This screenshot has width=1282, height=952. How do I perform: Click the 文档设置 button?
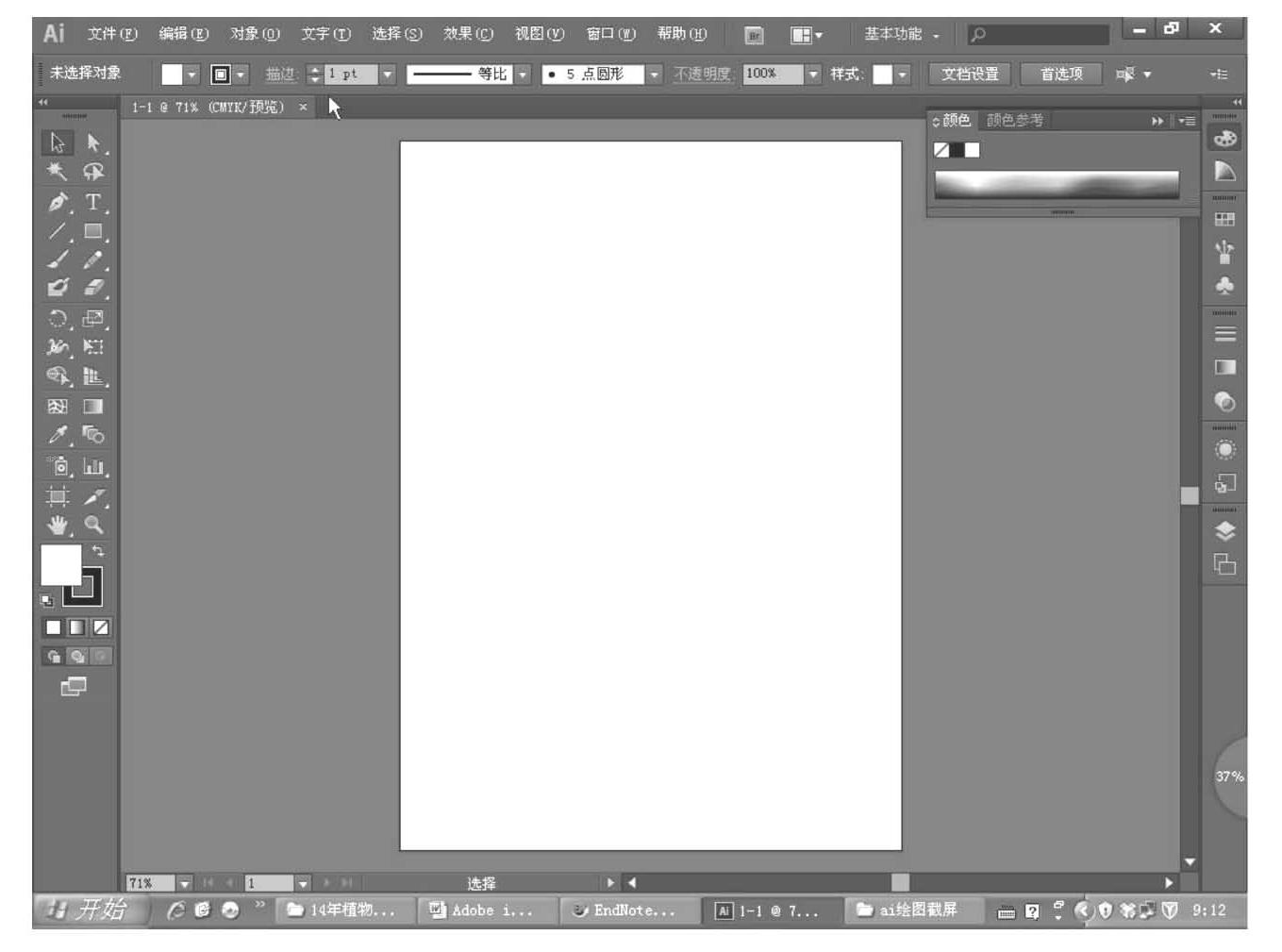970,74
